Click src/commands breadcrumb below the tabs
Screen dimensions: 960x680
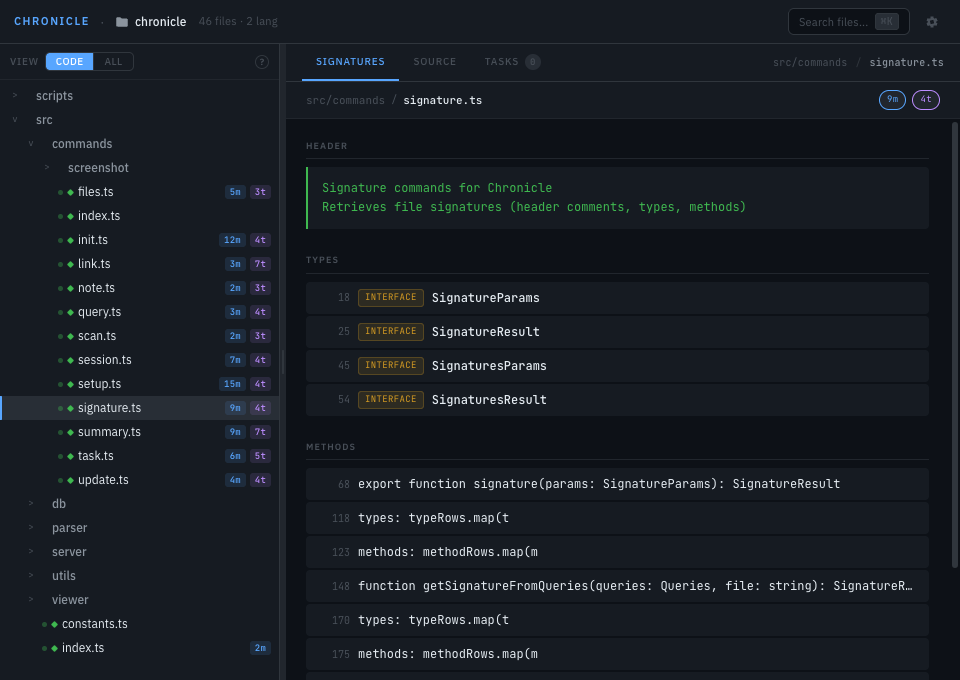point(345,100)
